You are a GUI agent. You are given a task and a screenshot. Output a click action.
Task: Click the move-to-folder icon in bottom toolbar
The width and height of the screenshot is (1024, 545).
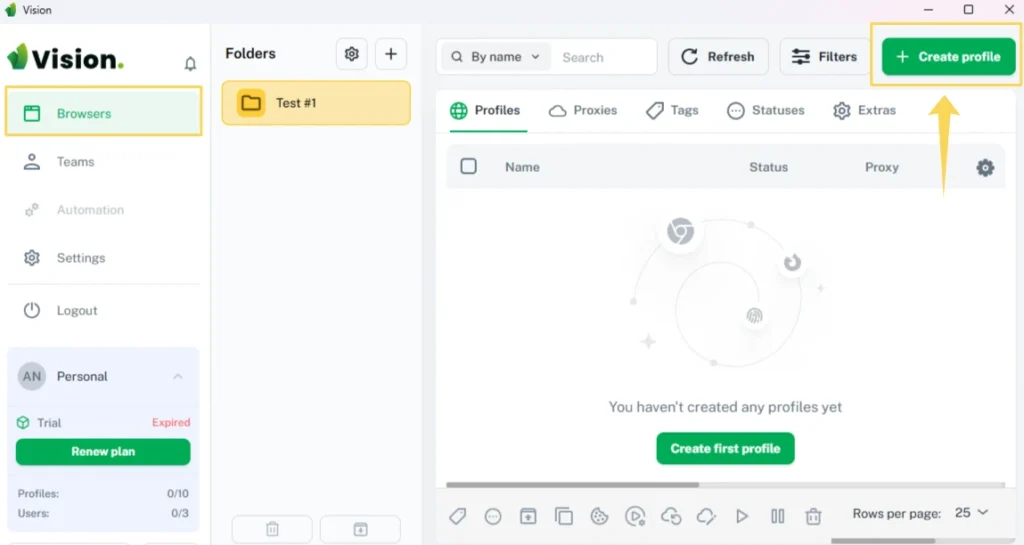528,516
